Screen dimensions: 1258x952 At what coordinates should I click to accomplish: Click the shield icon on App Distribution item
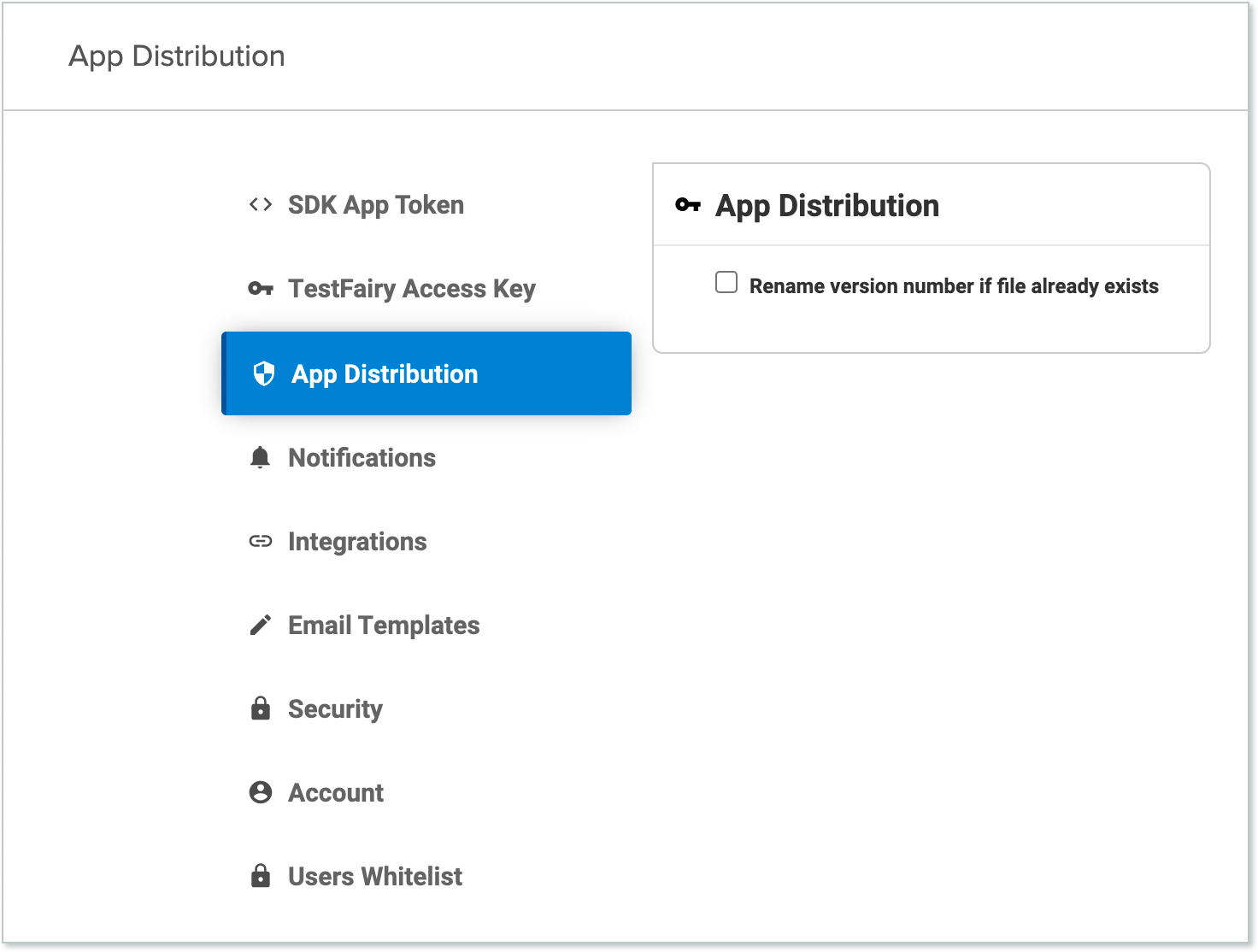[x=262, y=373]
